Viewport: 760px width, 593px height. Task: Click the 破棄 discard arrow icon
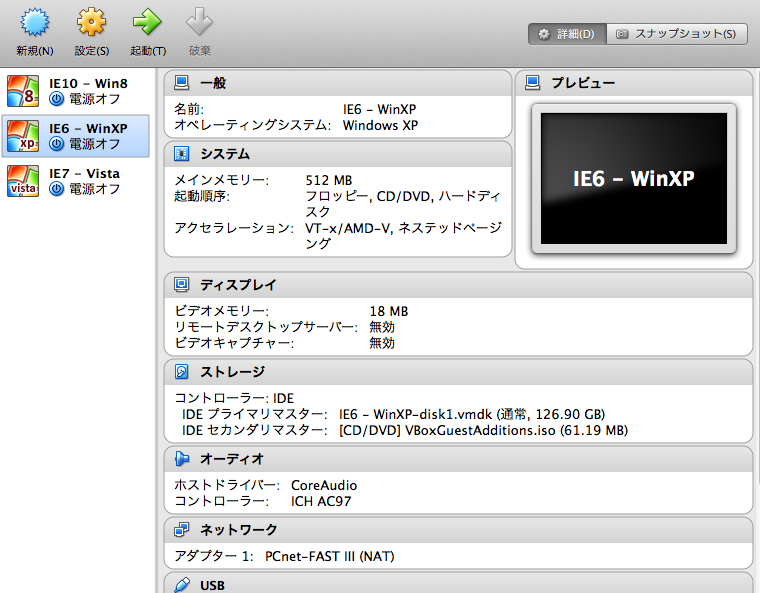199,22
